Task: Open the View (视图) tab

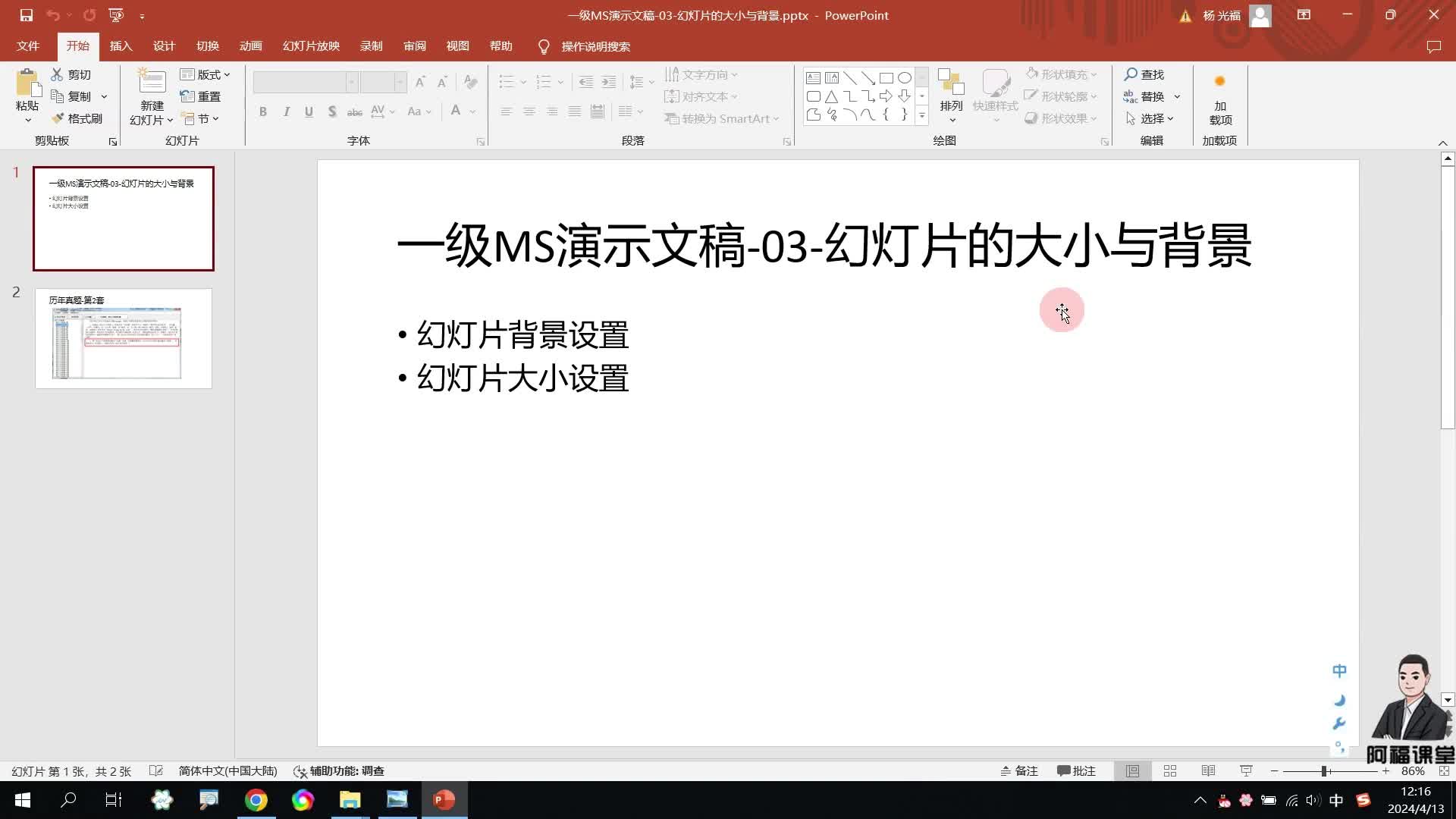Action: click(458, 46)
